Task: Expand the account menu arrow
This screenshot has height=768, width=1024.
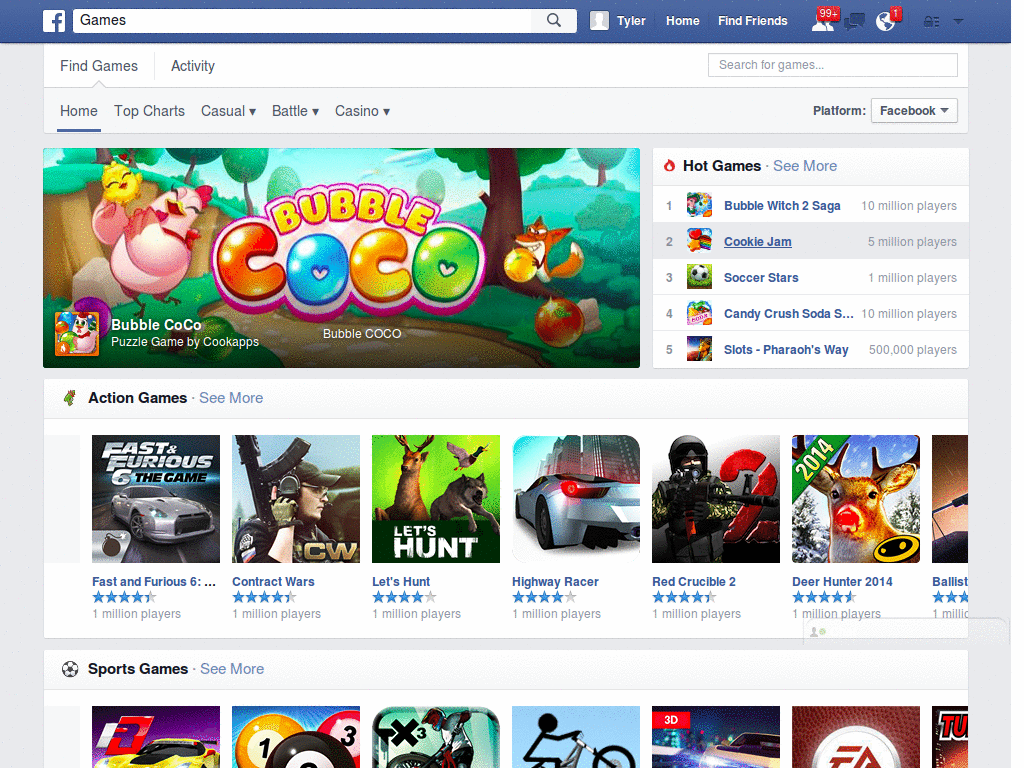Action: tap(958, 22)
